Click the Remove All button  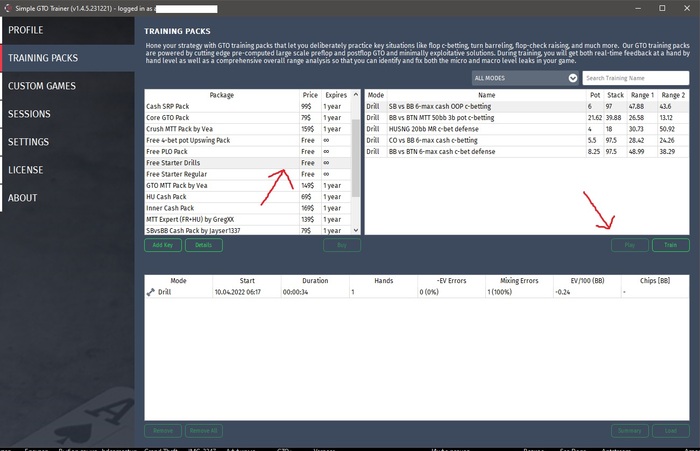204,431
